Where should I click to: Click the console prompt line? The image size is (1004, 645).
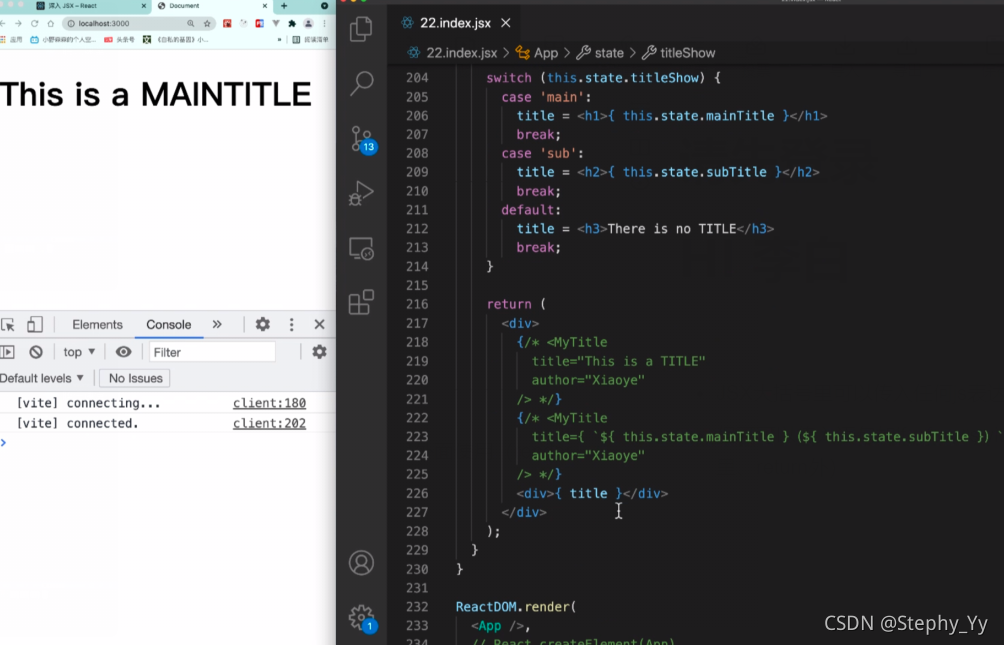coord(168,443)
